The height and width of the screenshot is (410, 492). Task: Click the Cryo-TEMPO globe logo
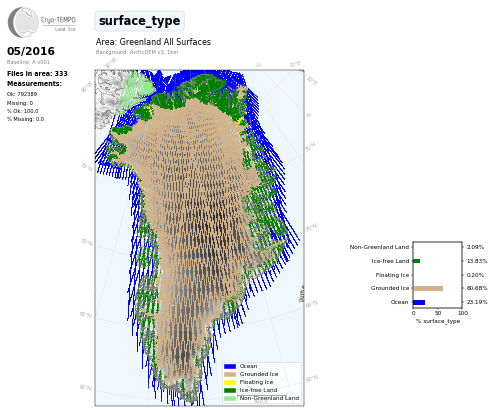pos(23,22)
